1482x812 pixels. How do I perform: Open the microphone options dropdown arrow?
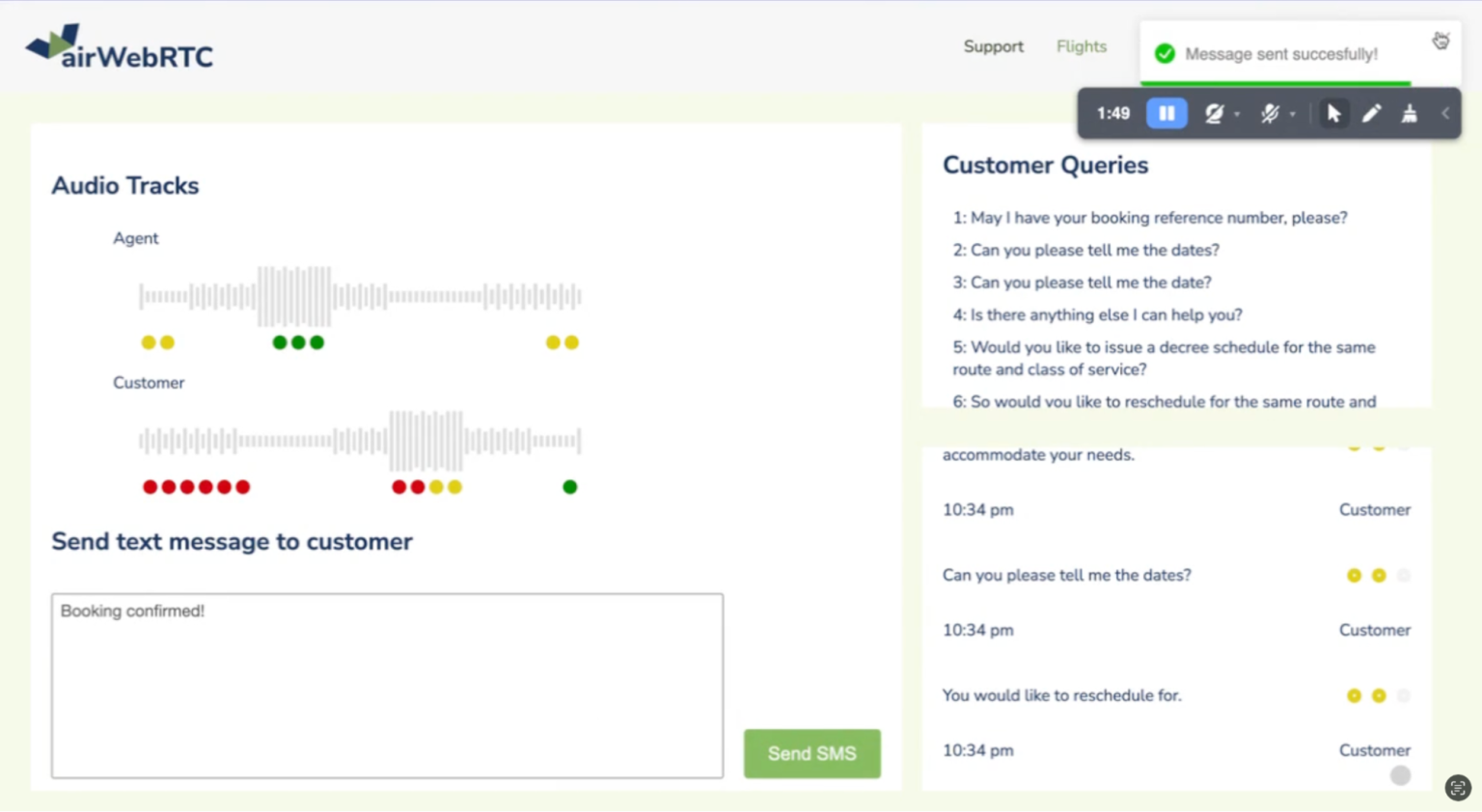1293,115
